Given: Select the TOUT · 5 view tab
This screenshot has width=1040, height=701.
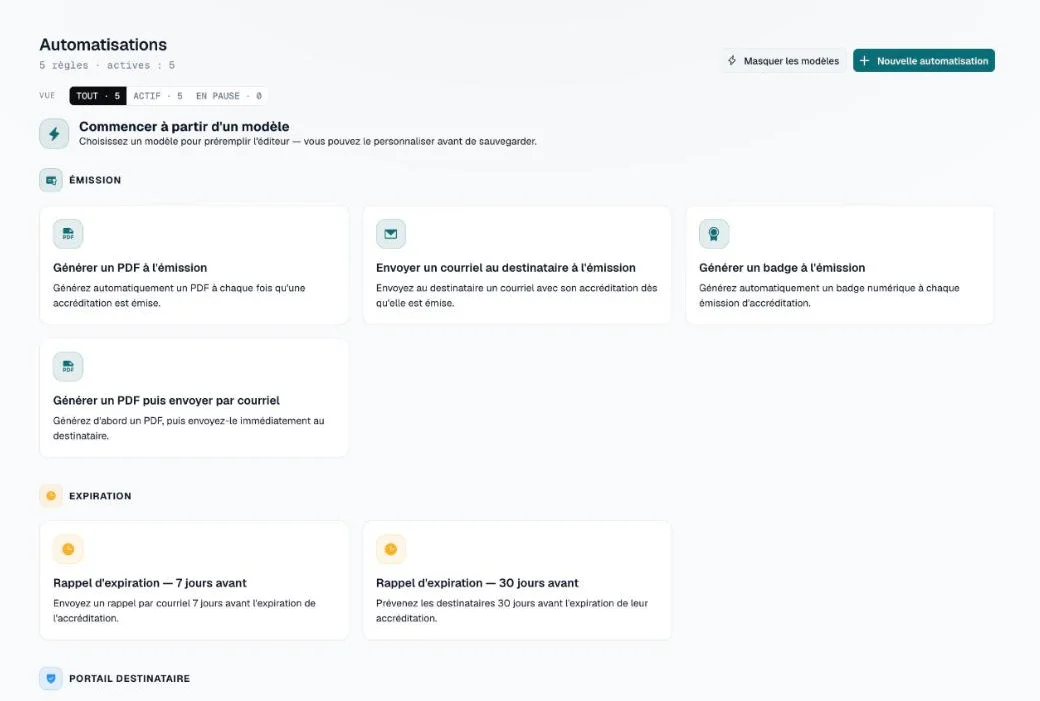Looking at the screenshot, I should (98, 96).
